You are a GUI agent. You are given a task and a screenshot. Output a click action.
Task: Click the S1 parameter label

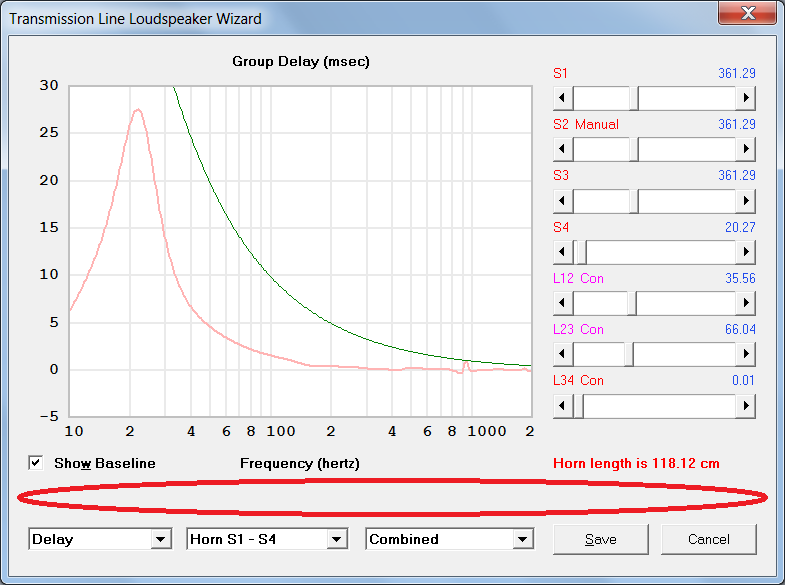(560, 73)
